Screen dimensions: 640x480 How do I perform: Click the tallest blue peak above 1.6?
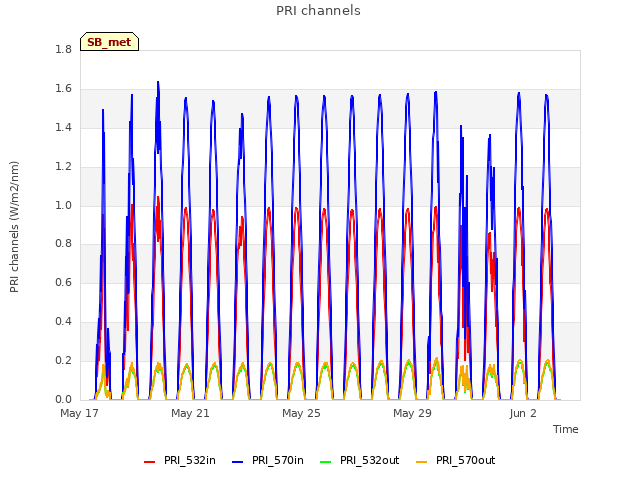click(x=158, y=83)
